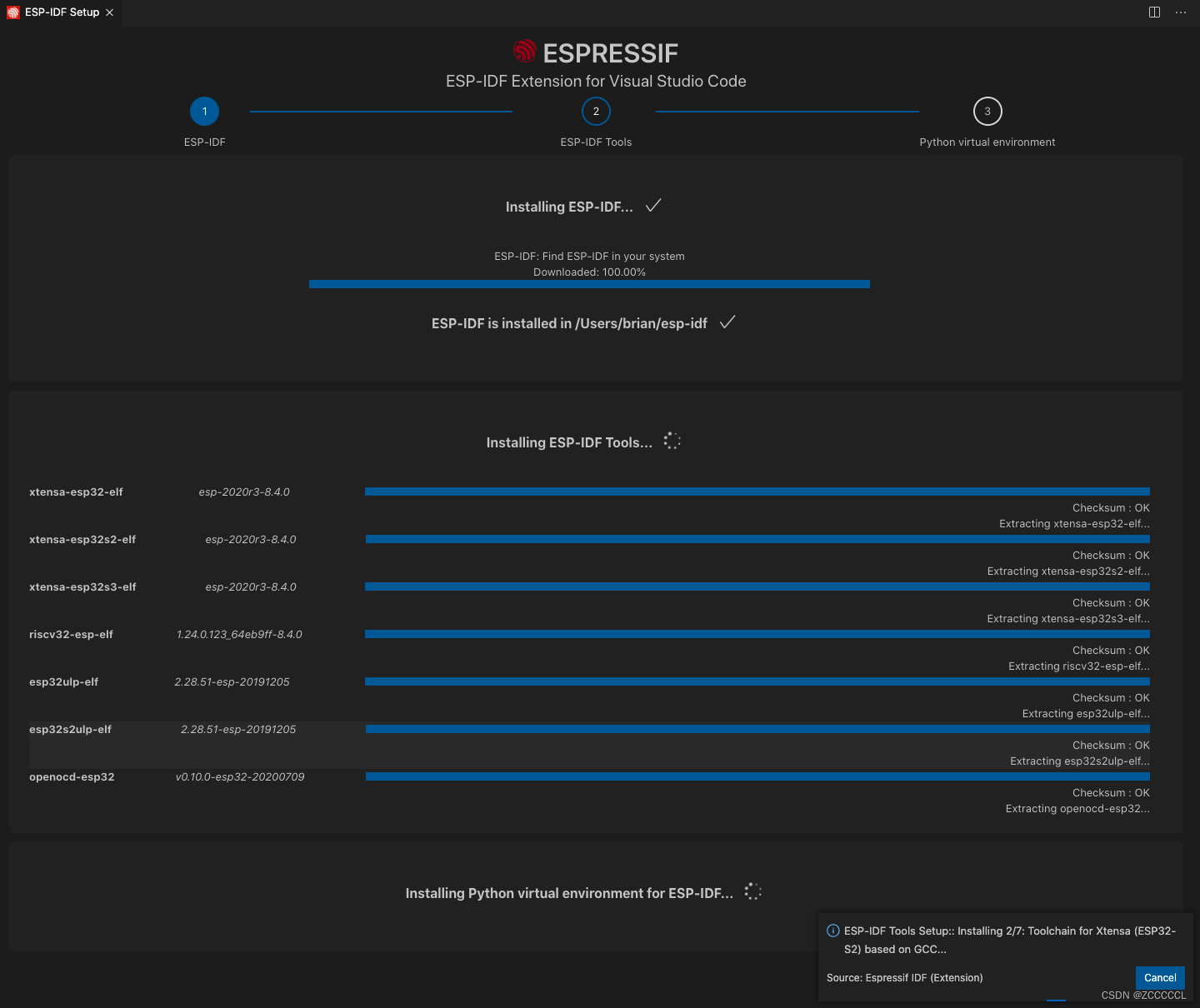Click the 'Python virtual environment' step label
Screen dimensions: 1200x1008
click(987, 142)
